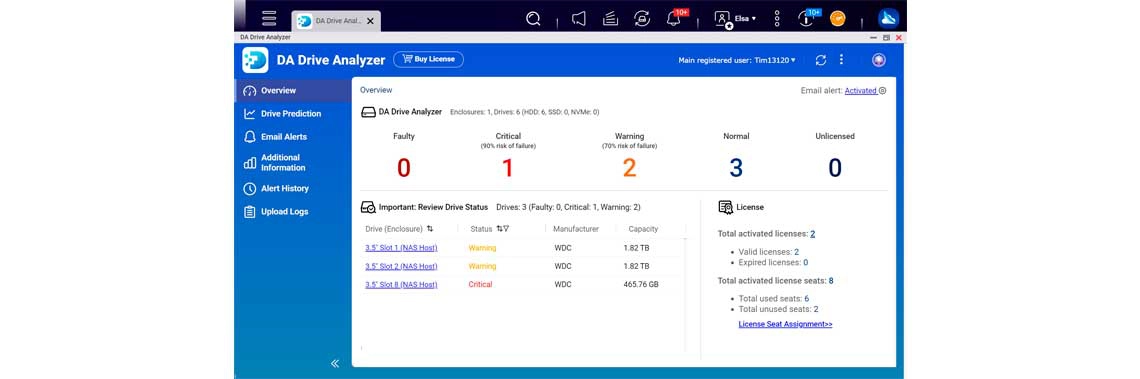Open email alert settings gear icon
The width and height of the screenshot is (1140, 379).
point(883,91)
